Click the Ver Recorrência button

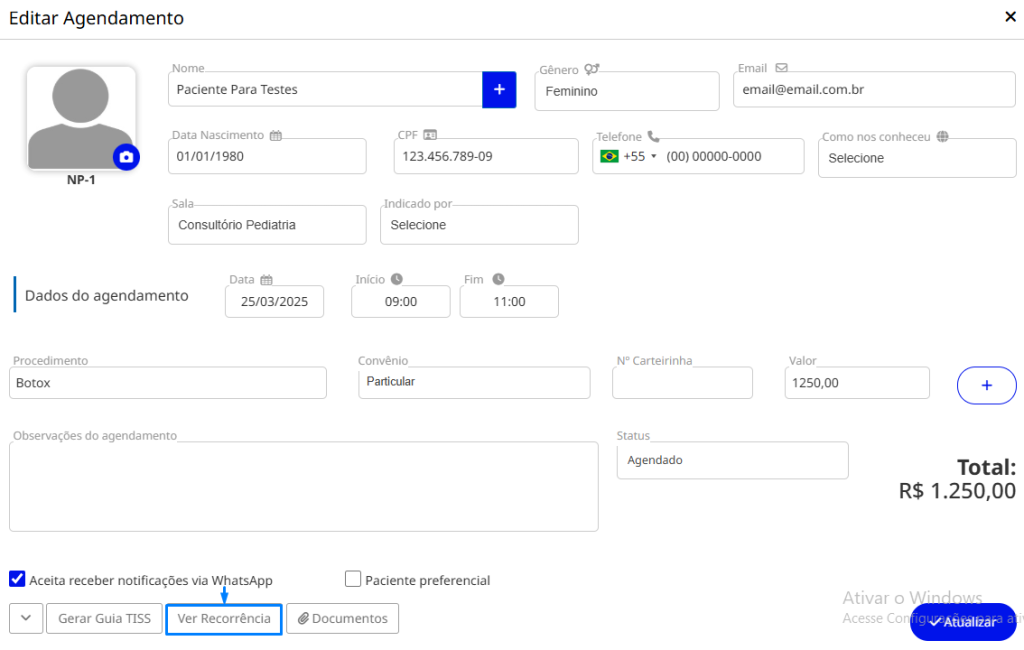[224, 619]
